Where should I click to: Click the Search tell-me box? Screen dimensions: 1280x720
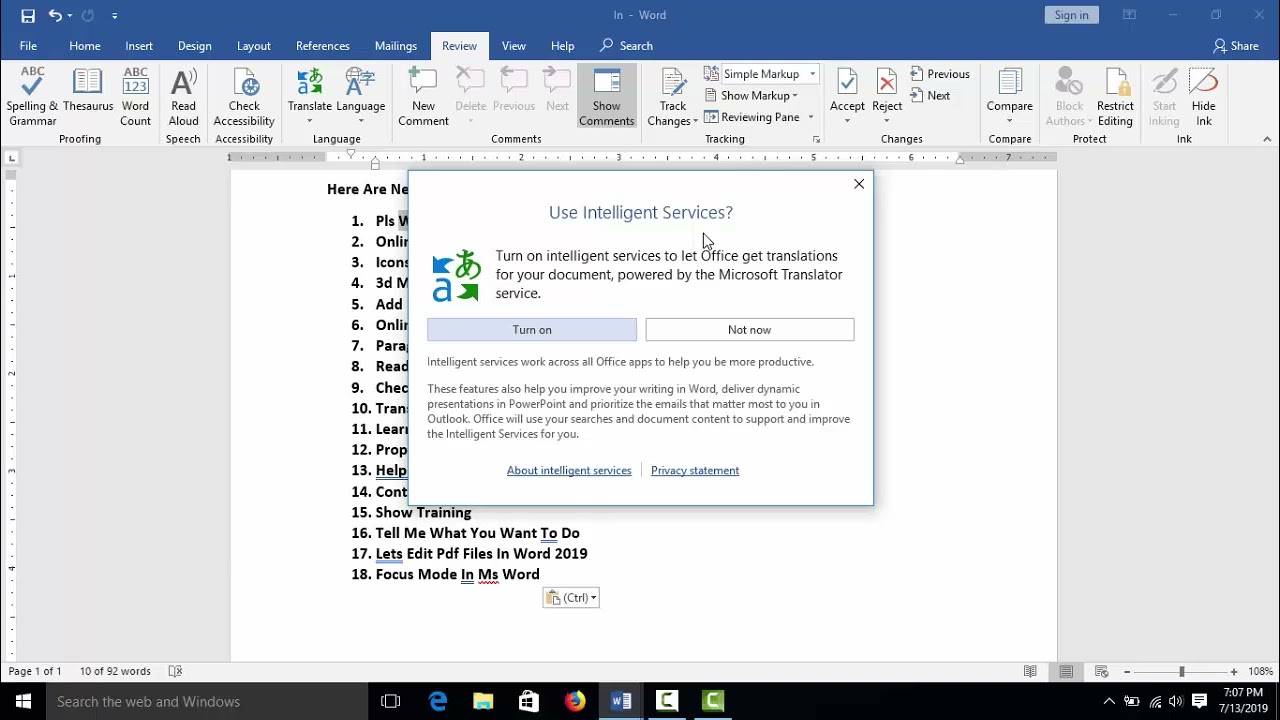click(x=627, y=46)
